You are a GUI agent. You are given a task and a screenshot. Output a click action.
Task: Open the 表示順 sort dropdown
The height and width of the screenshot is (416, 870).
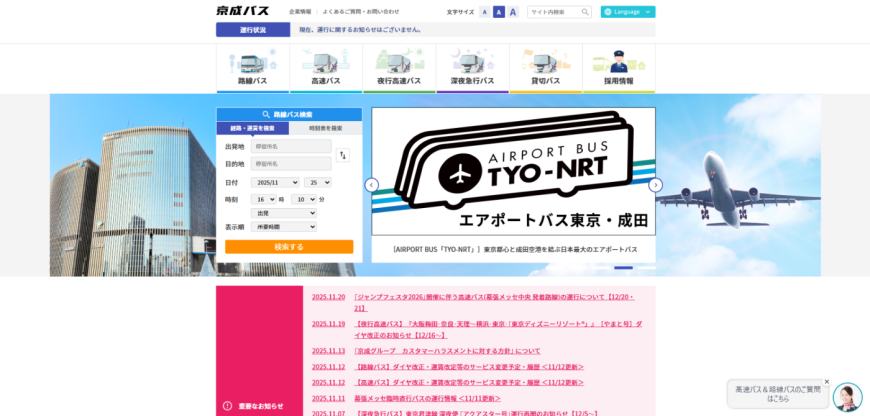coord(284,226)
